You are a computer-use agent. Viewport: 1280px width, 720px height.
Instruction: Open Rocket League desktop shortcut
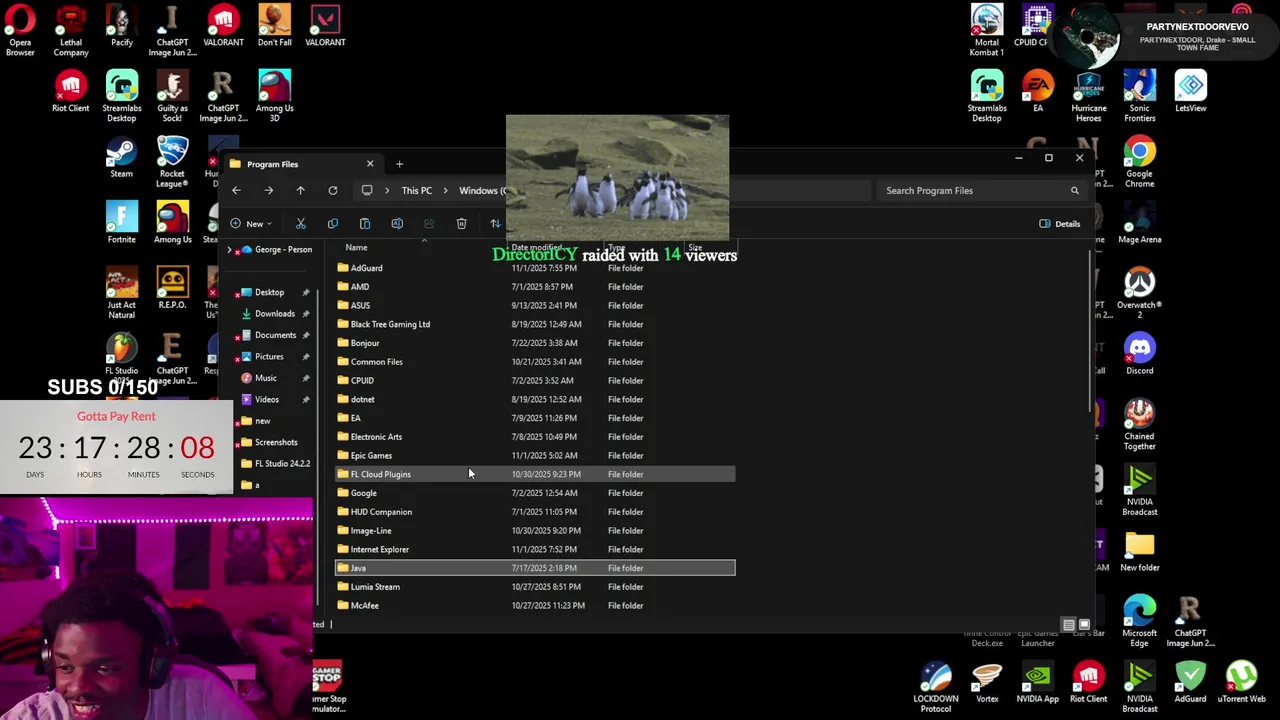point(172,163)
